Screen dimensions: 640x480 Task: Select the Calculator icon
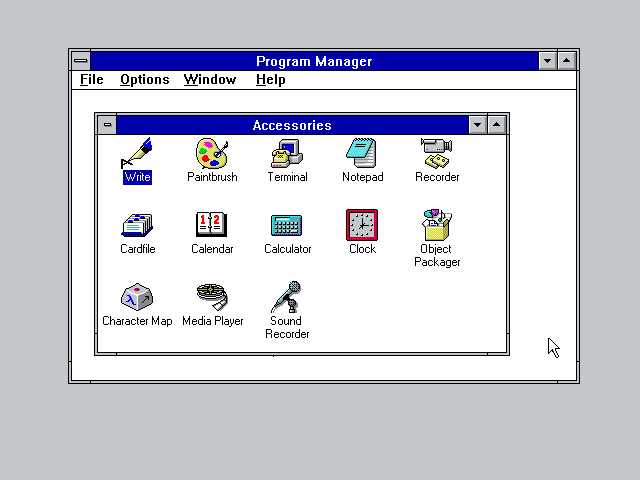[x=287, y=226]
